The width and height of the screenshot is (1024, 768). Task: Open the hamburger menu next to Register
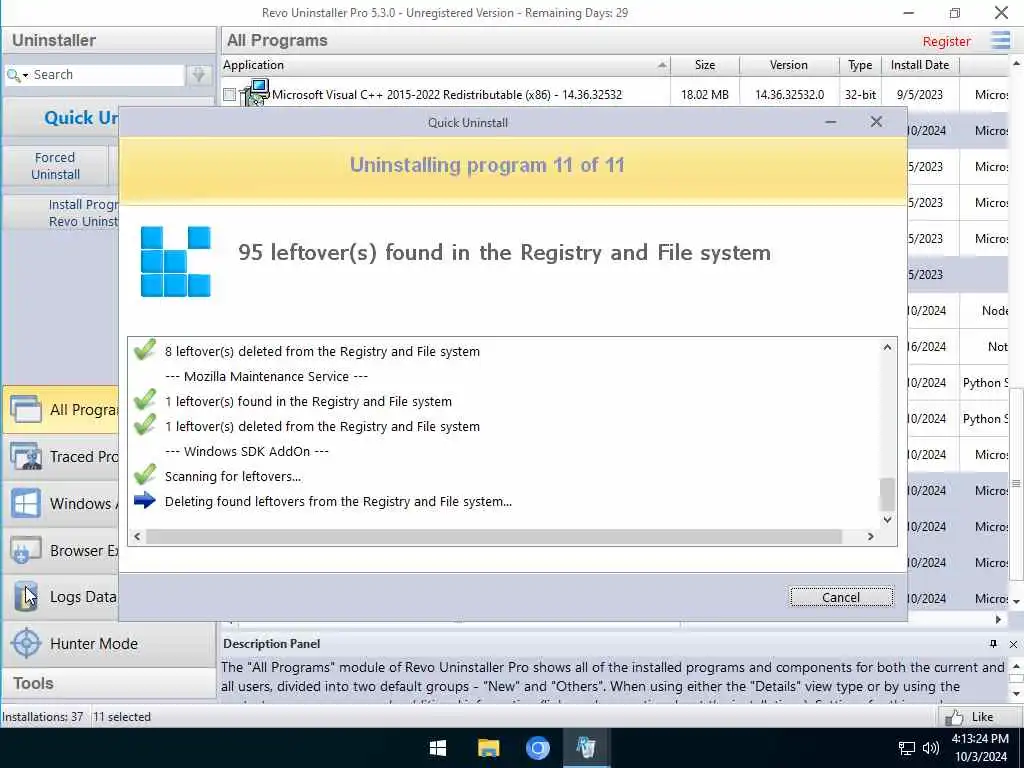pyautogui.click(x=1000, y=40)
